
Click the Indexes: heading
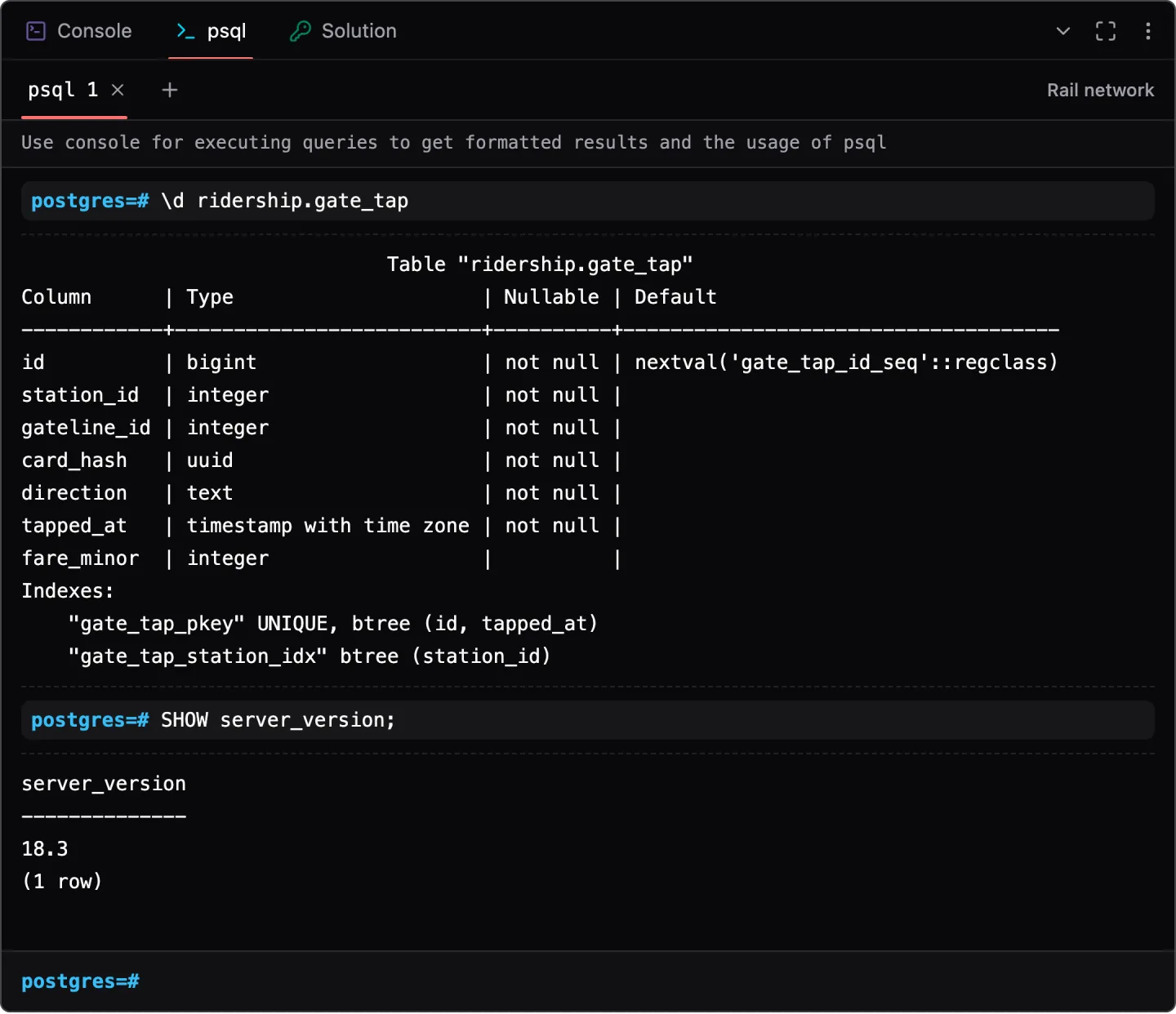point(68,591)
